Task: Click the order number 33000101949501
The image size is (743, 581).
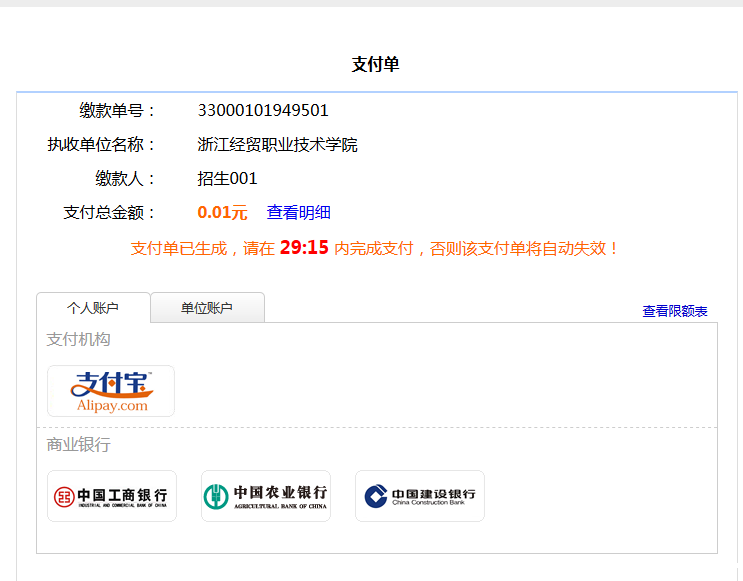Action: click(x=263, y=110)
